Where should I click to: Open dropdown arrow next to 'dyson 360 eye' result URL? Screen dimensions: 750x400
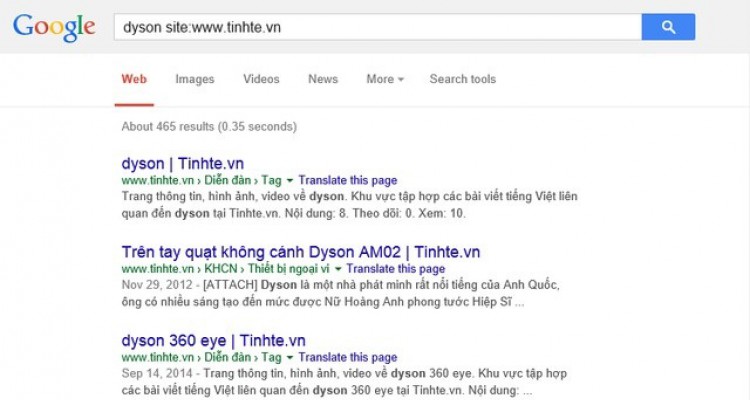[x=289, y=357]
